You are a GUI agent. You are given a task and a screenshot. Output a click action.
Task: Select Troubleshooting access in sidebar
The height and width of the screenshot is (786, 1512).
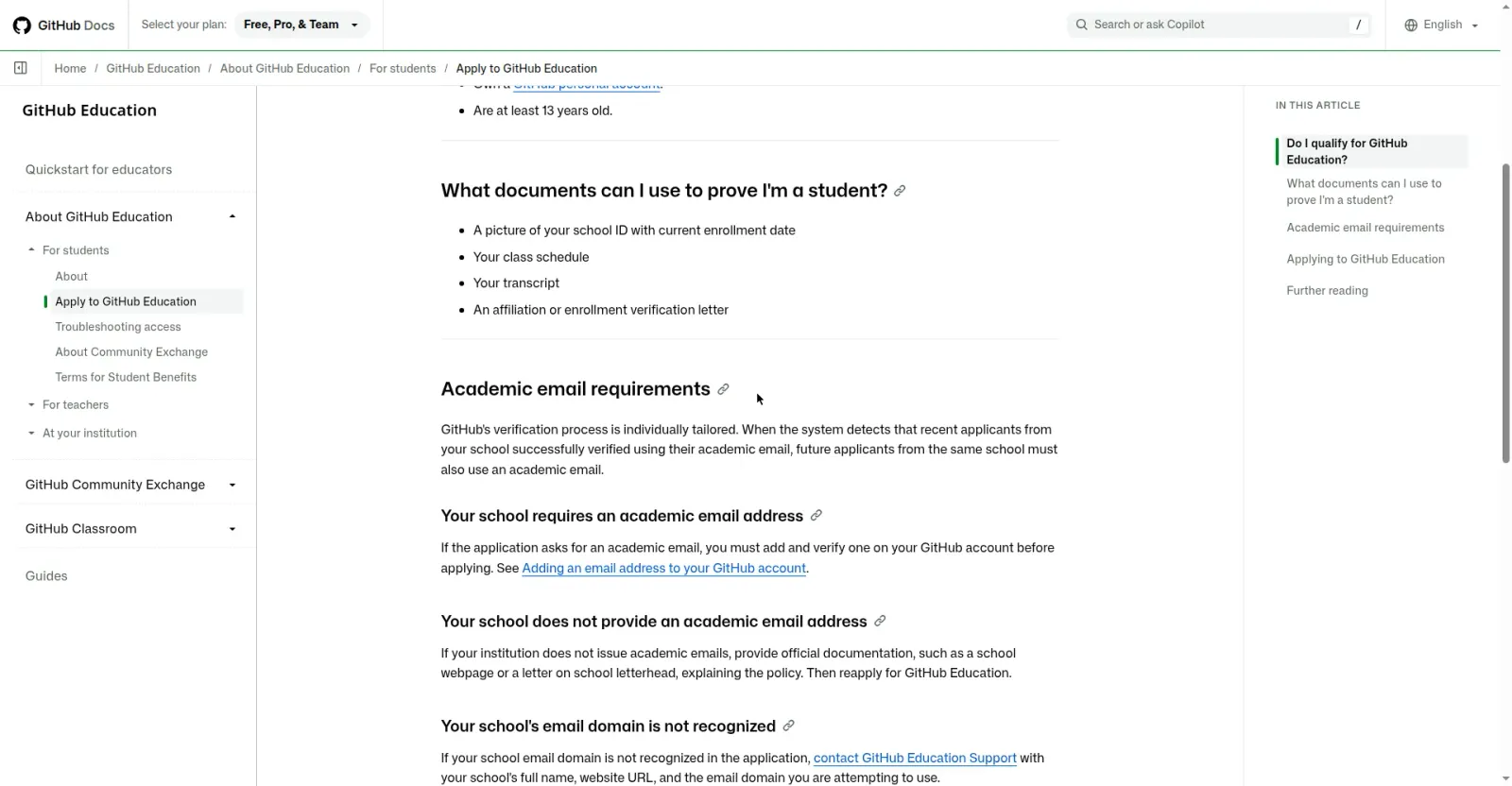point(118,327)
